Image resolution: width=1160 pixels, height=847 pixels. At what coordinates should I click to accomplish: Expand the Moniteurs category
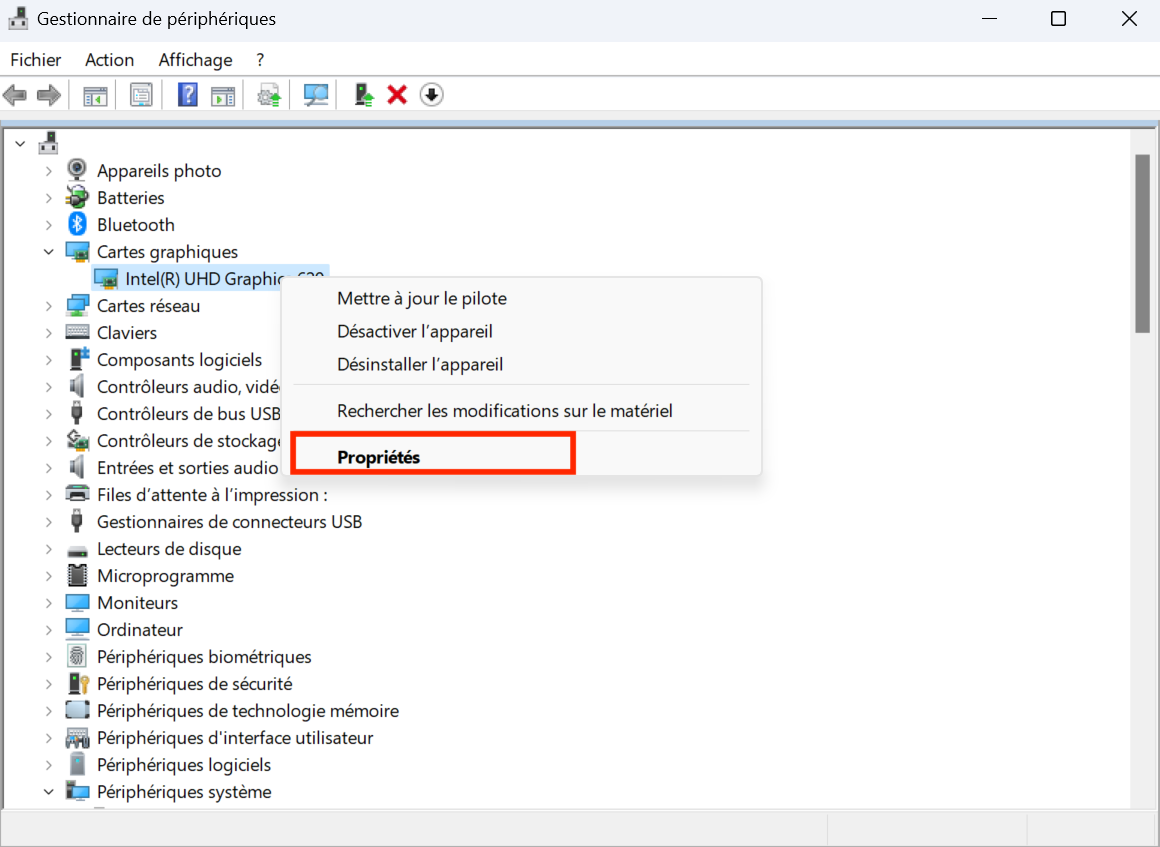tap(48, 603)
